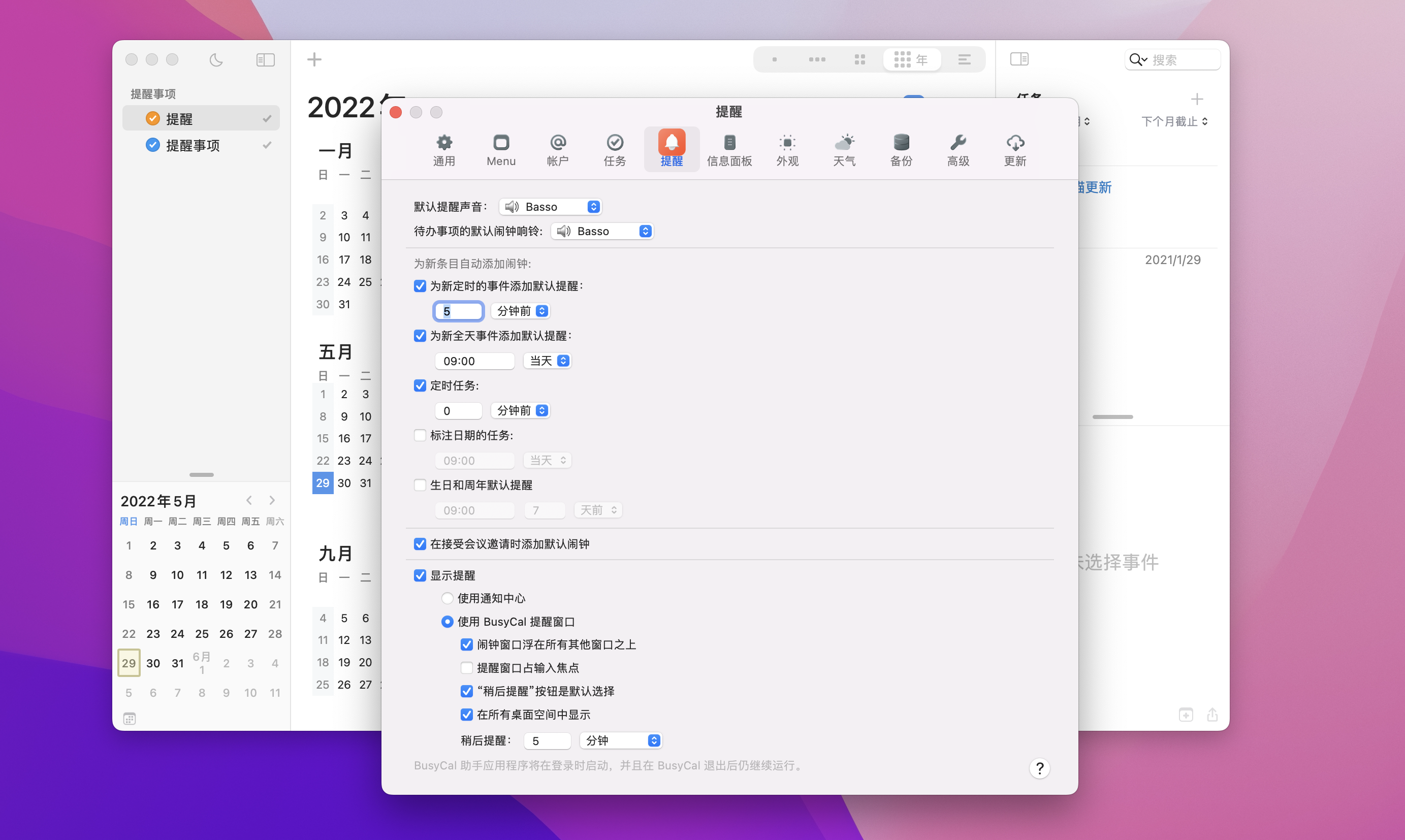Toggle dark mode moon icon
This screenshot has height=840, width=1405.
[x=216, y=59]
